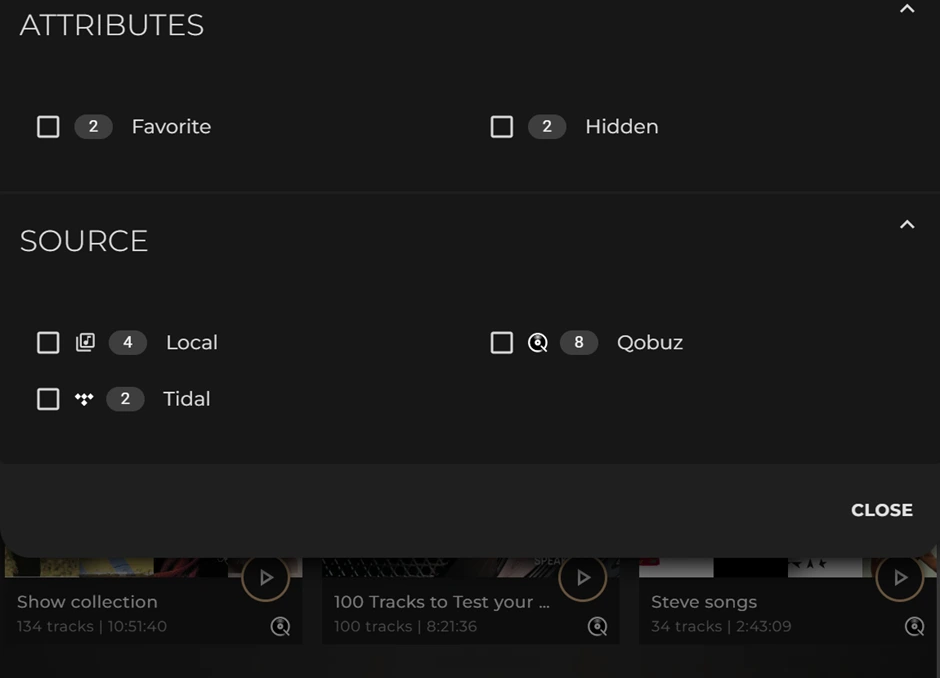Select the Qobuz source checkbox
940x678 pixels.
tap(502, 343)
